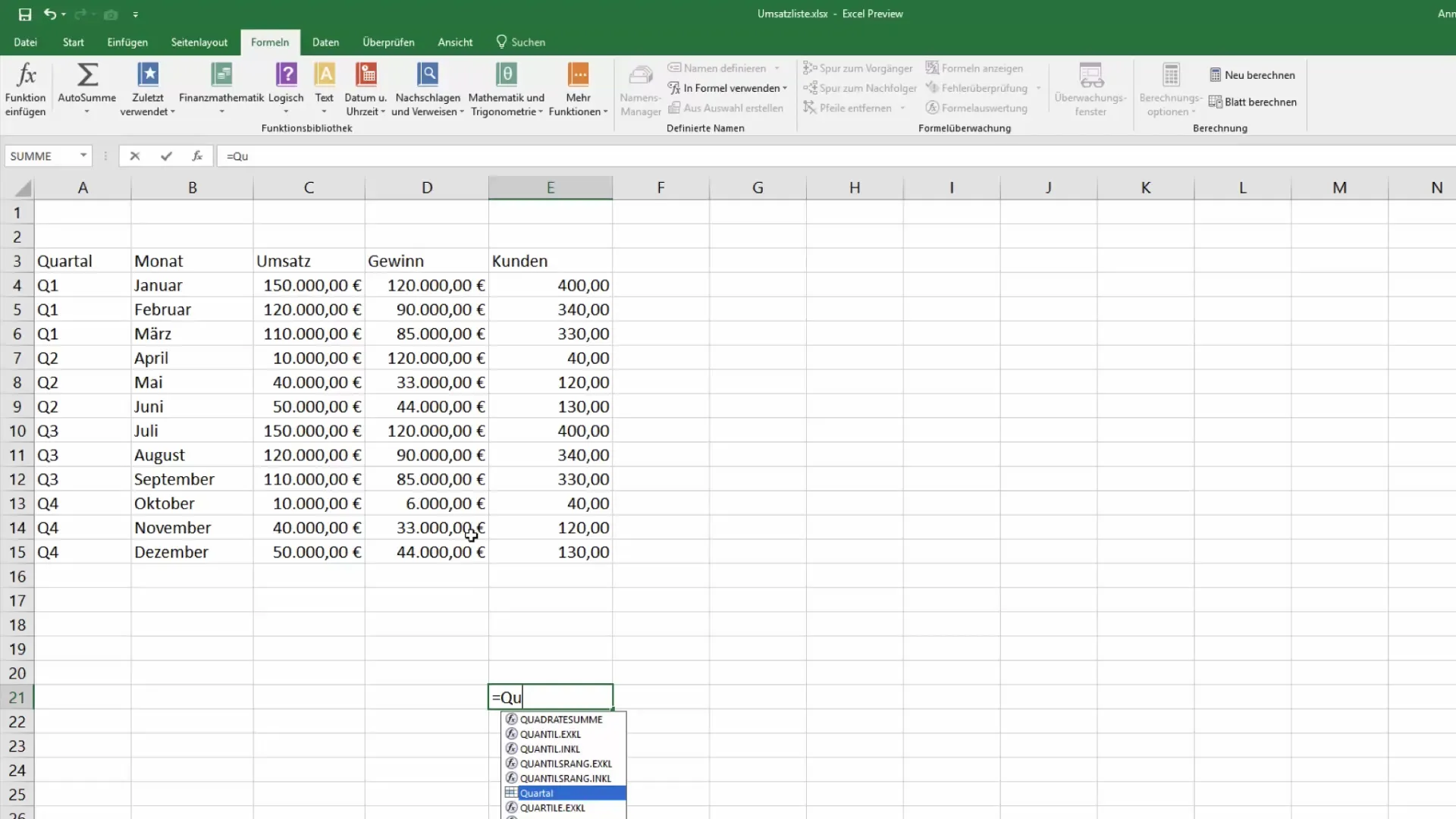Viewport: 1456px width, 819px height.
Task: Confirm formula with checkmark button
Action: pos(166,156)
